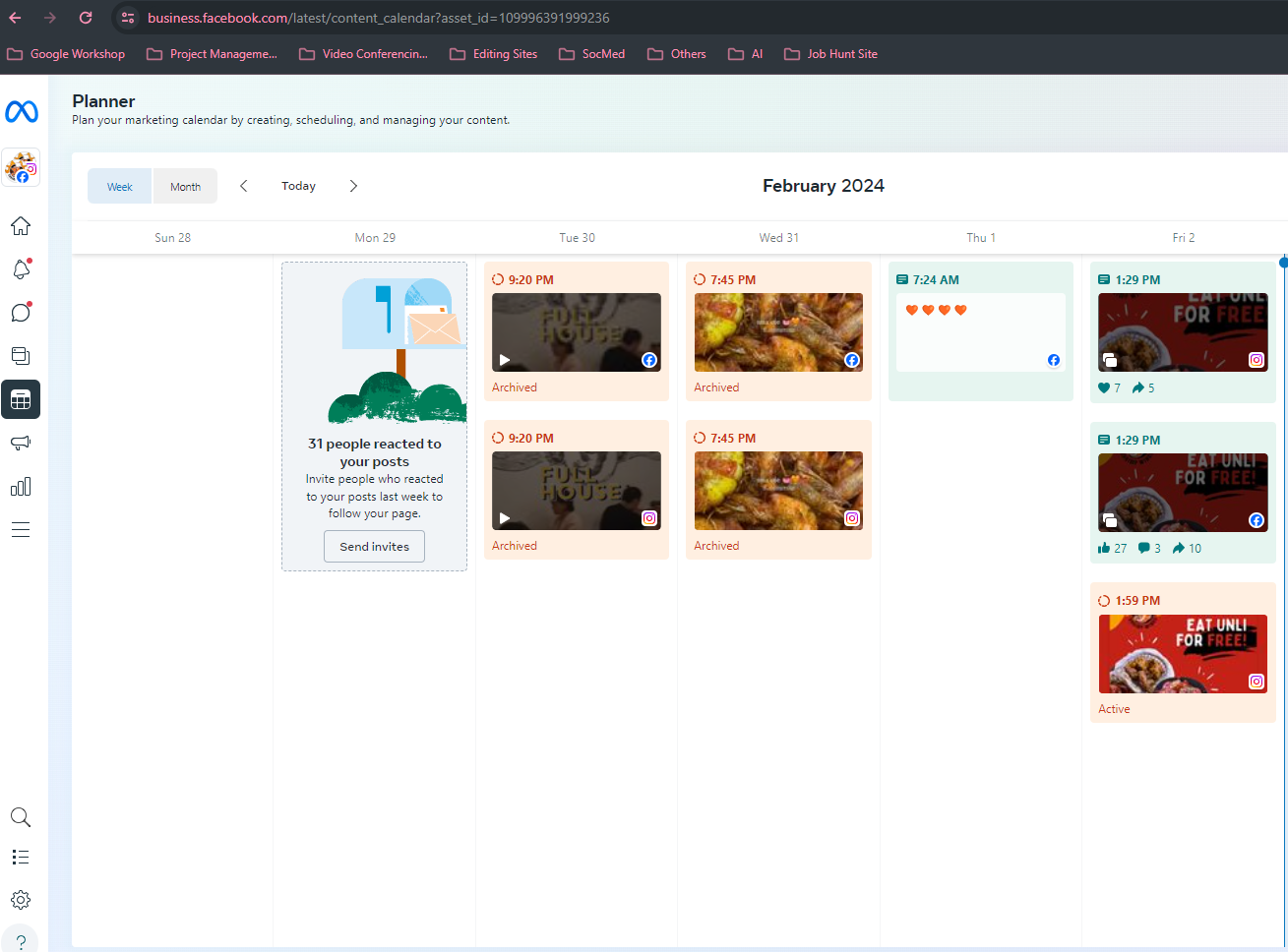Click the Active status label
Viewport: 1288px width, 952px height.
[1114, 709]
